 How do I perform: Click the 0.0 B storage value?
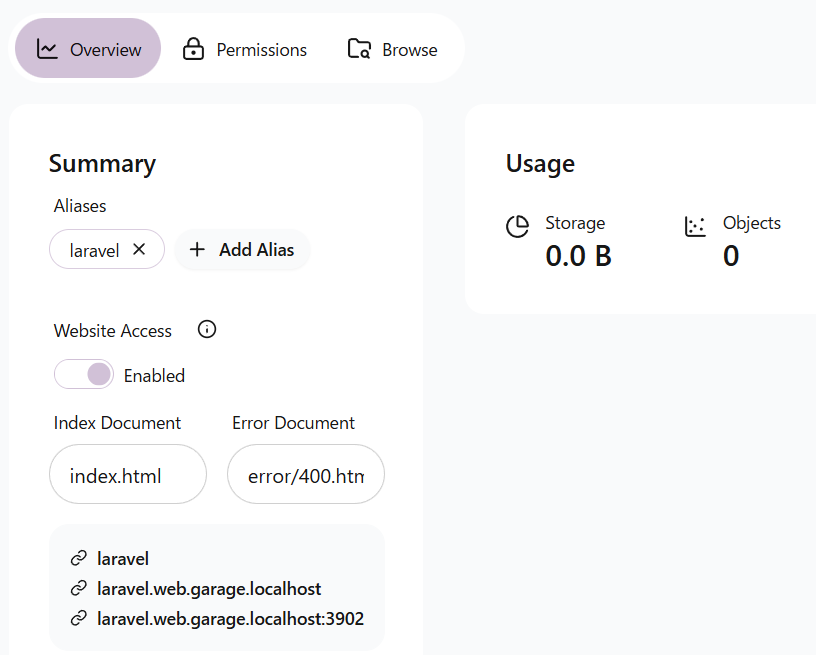(578, 256)
